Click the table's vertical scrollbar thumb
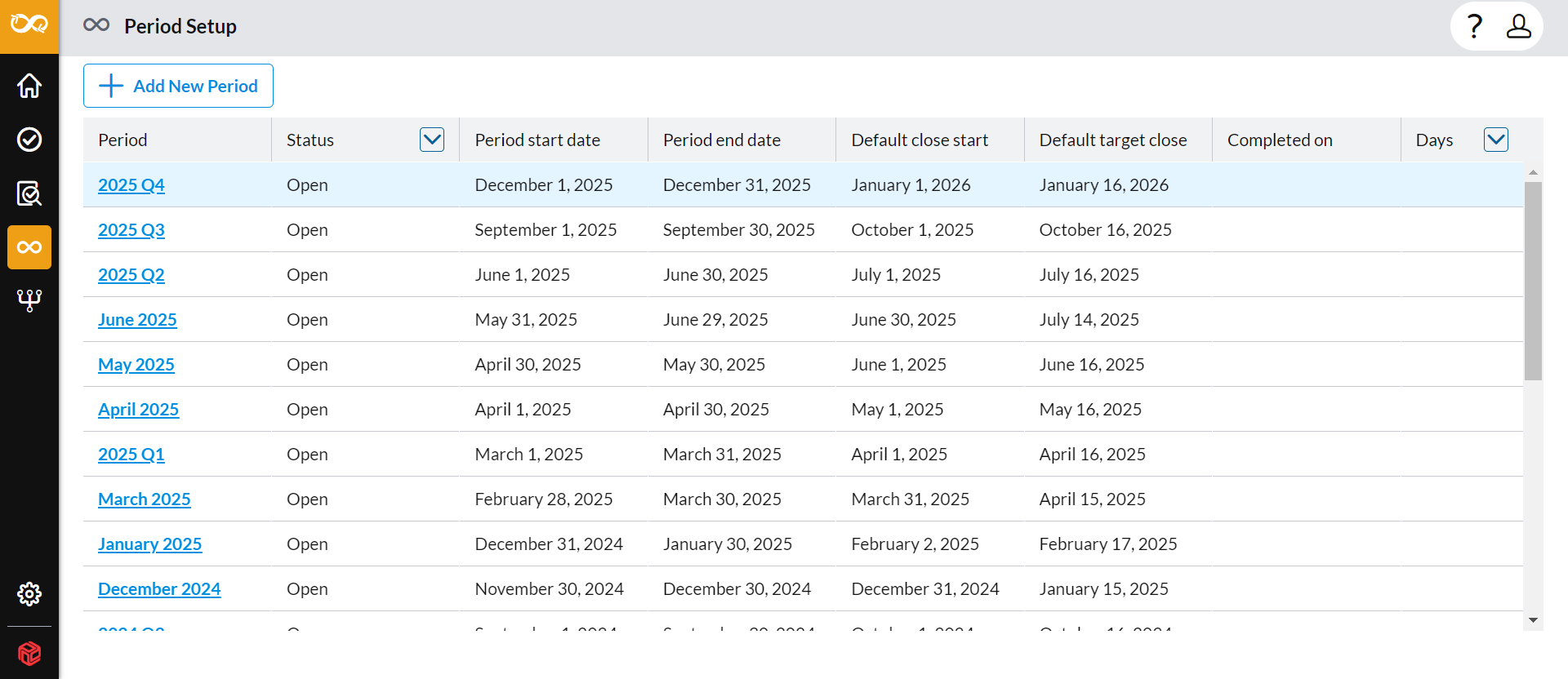1568x679 pixels. pyautogui.click(x=1533, y=281)
